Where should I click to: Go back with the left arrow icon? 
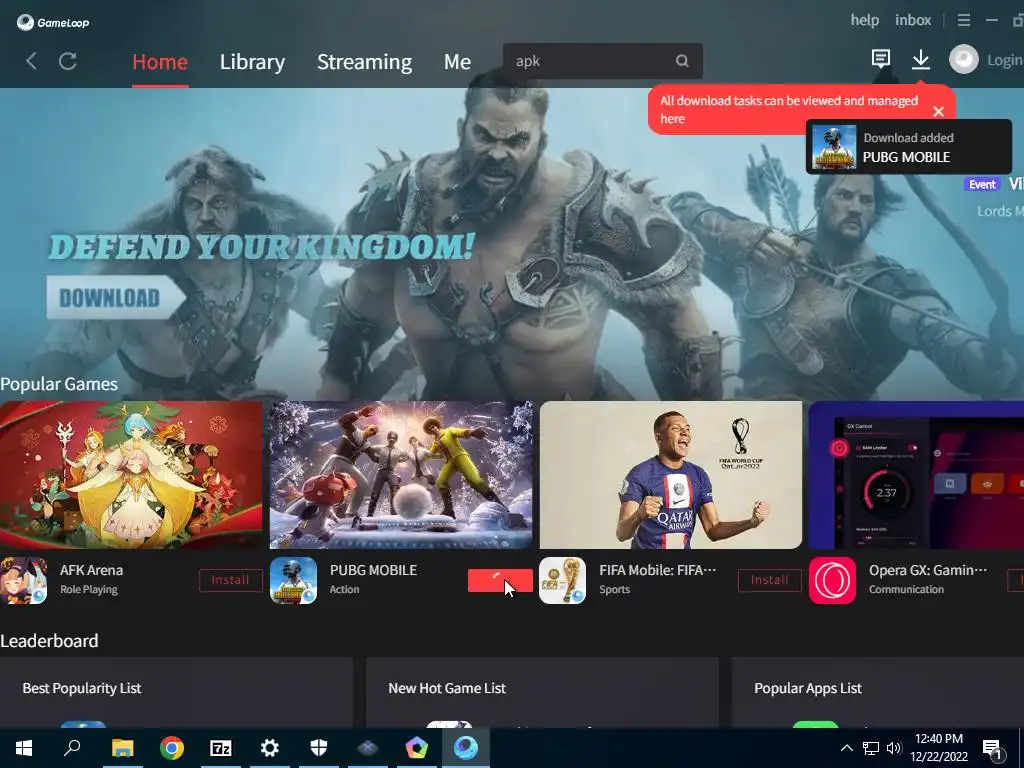[x=31, y=61]
